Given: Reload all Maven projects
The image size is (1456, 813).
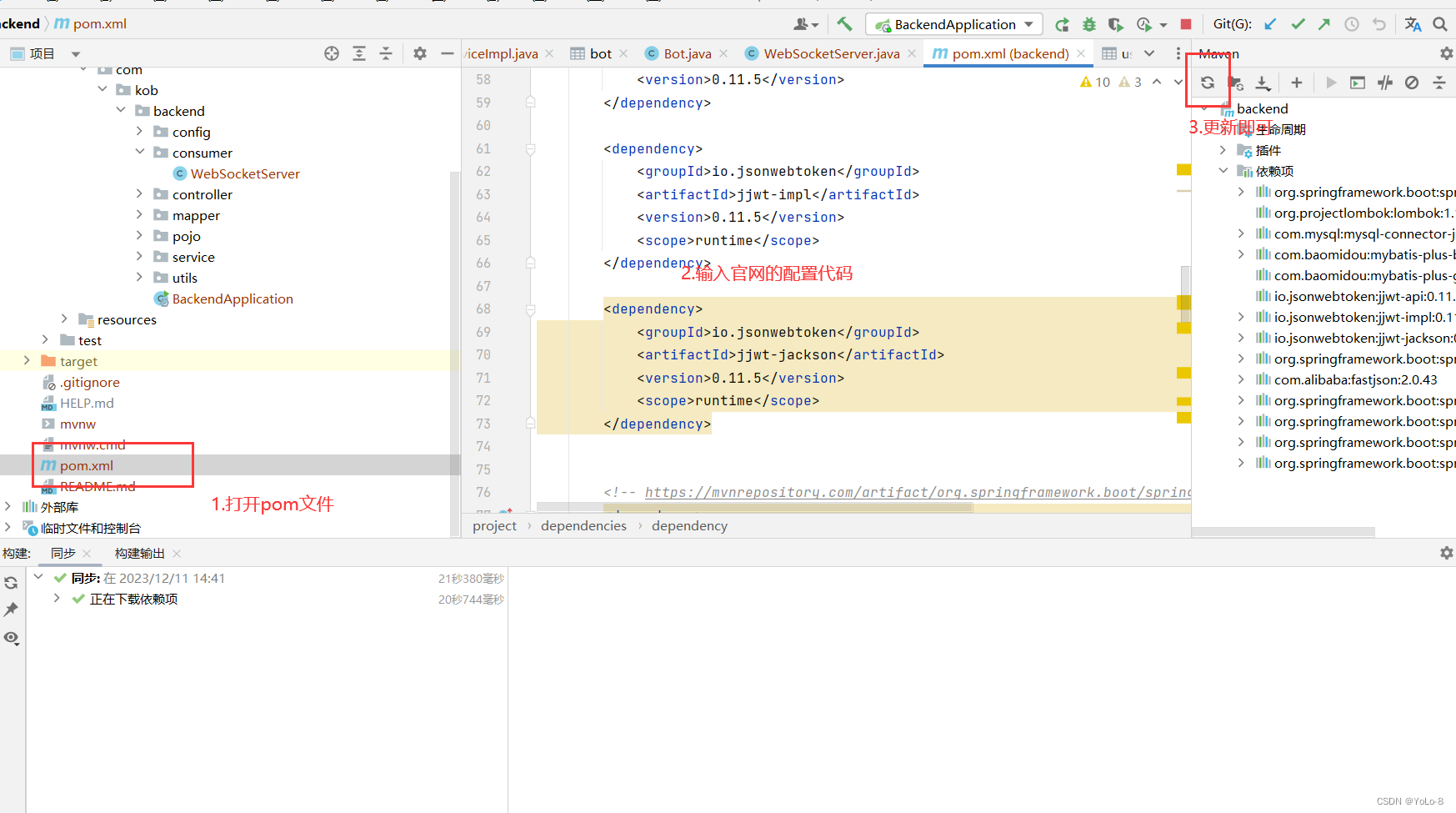Looking at the screenshot, I should (x=1208, y=83).
